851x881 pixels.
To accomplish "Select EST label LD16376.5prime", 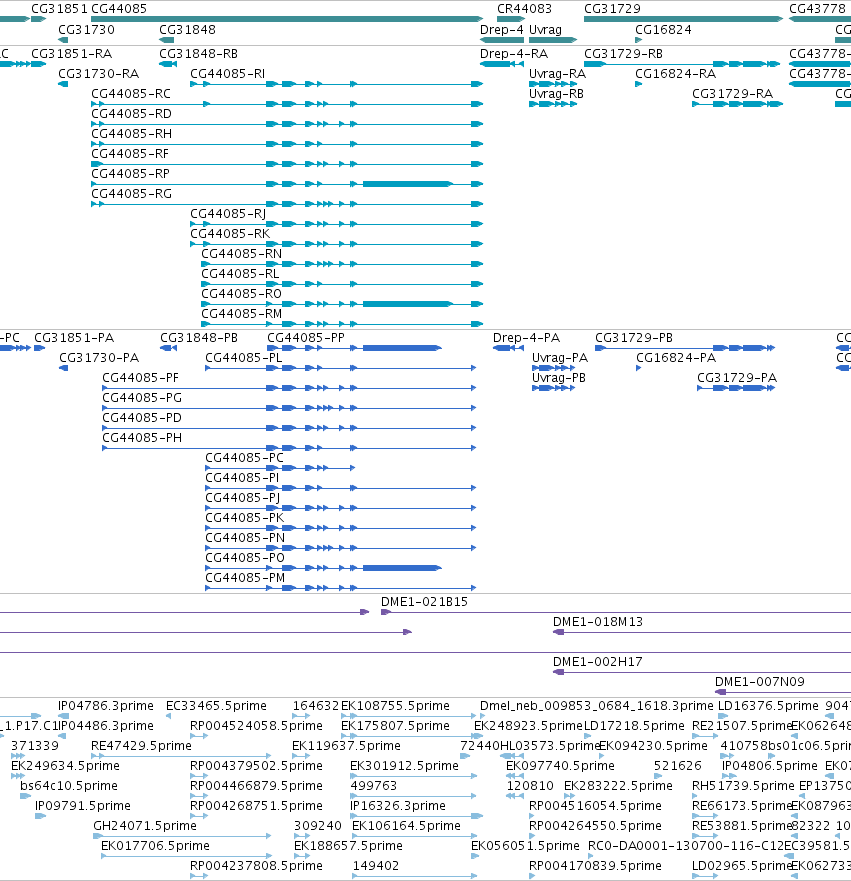I will pos(768,706).
